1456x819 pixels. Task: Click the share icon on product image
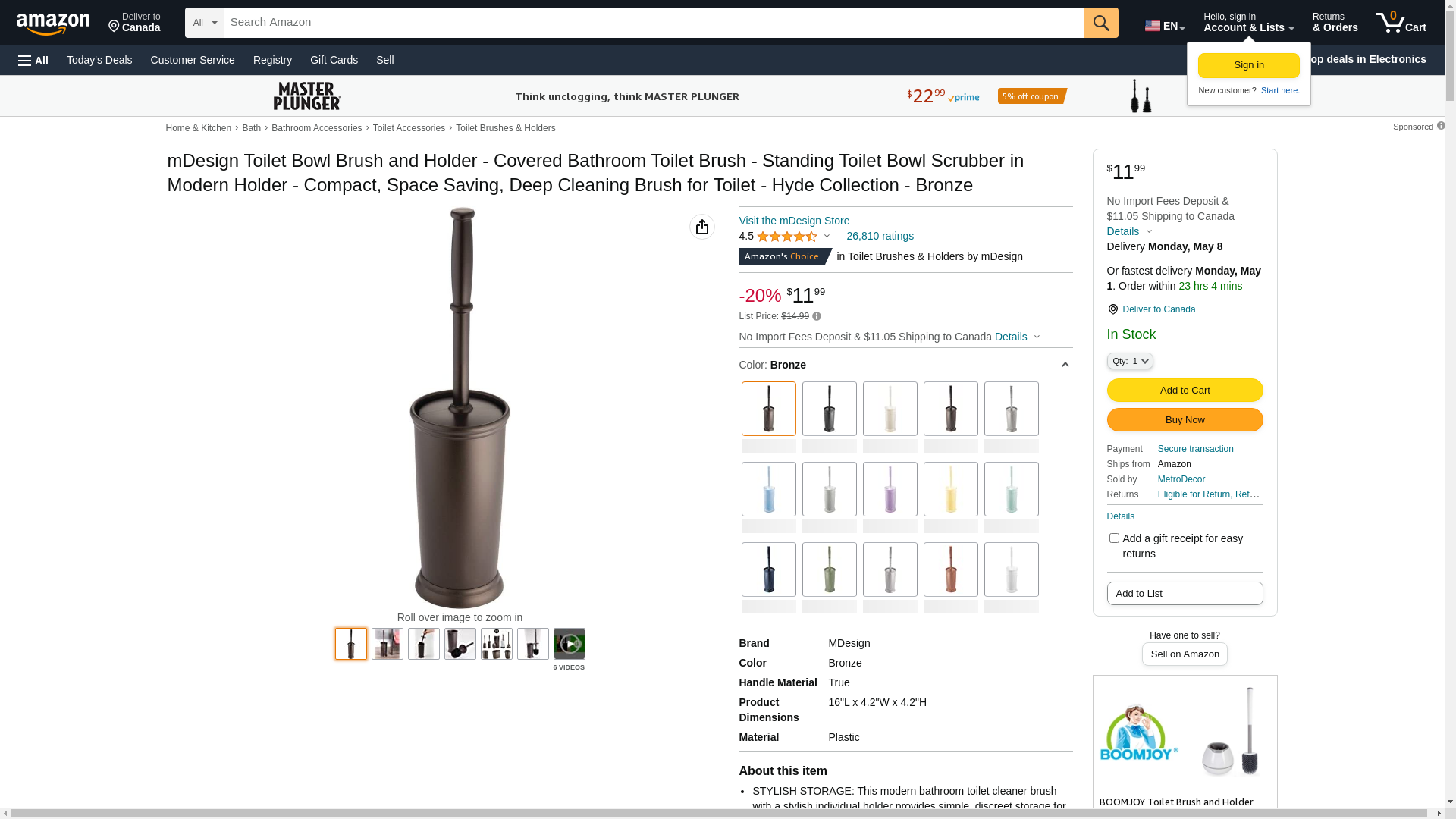coord(702,227)
